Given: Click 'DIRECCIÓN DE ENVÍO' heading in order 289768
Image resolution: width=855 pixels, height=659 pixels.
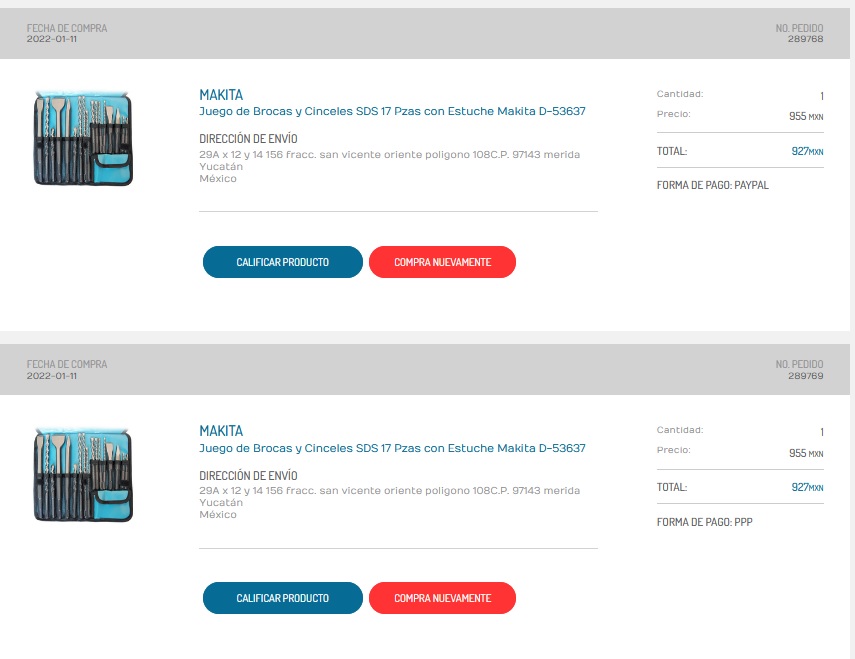Looking at the screenshot, I should pyautogui.click(x=248, y=139).
